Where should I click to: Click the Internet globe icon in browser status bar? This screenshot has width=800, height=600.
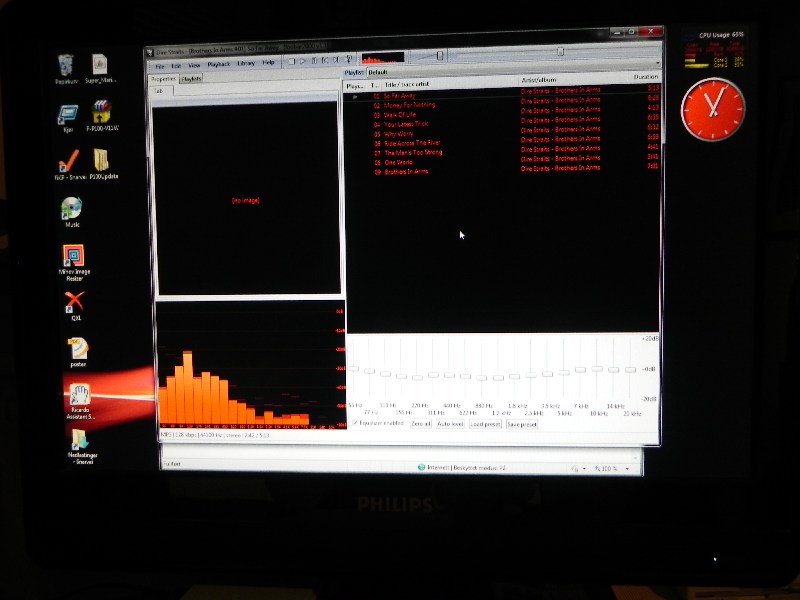point(421,467)
